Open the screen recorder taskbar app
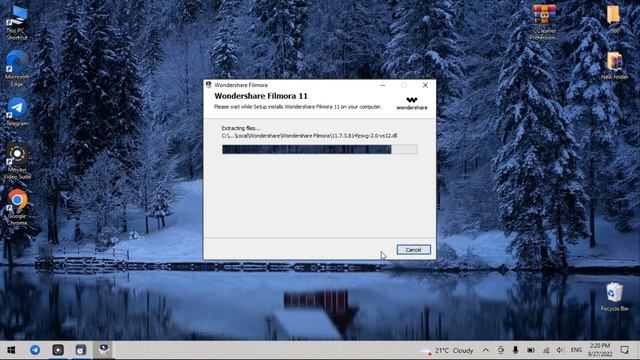Image resolution: width=640 pixels, height=360 pixels. coord(58,350)
